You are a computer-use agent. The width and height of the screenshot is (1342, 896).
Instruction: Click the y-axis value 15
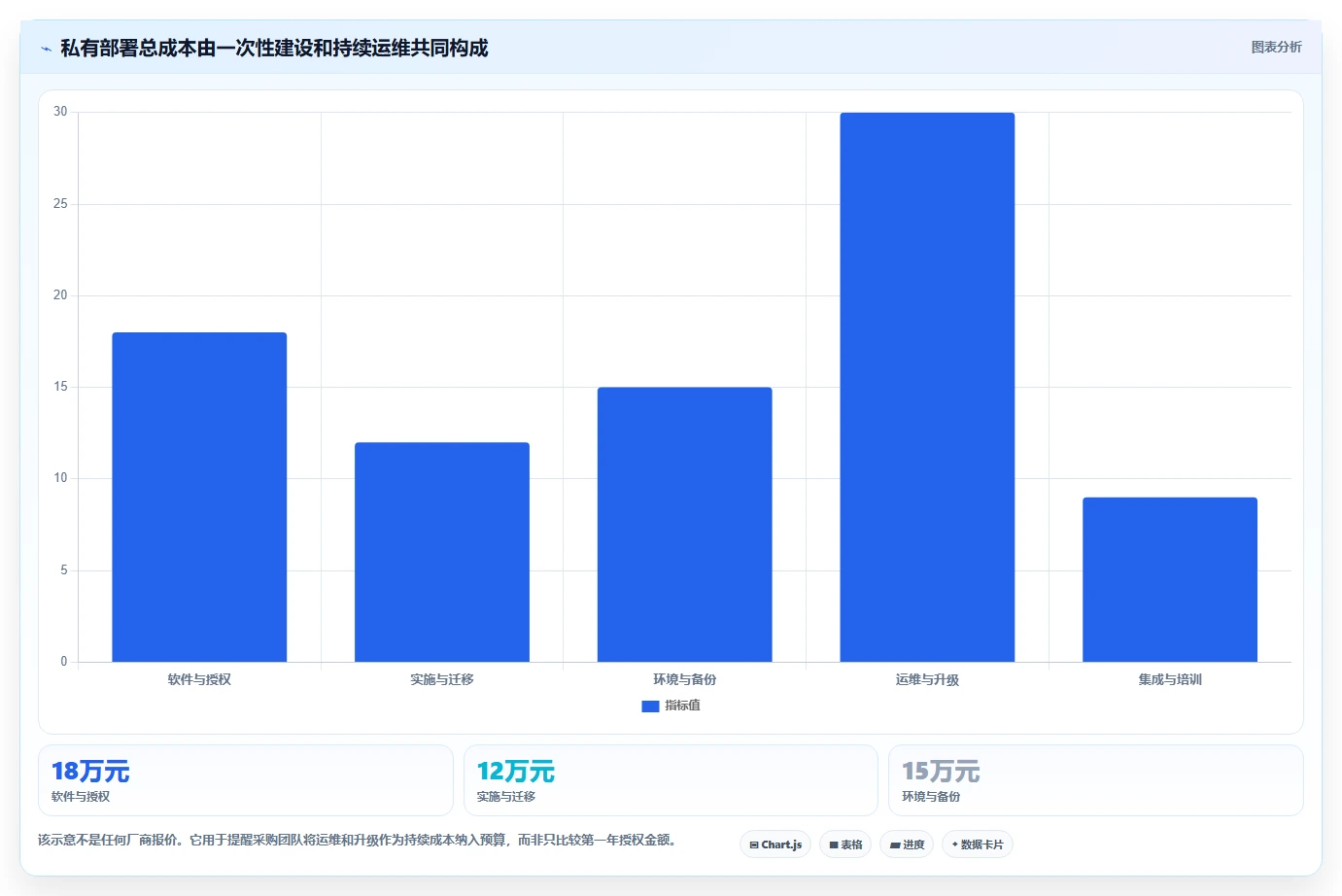click(60, 387)
